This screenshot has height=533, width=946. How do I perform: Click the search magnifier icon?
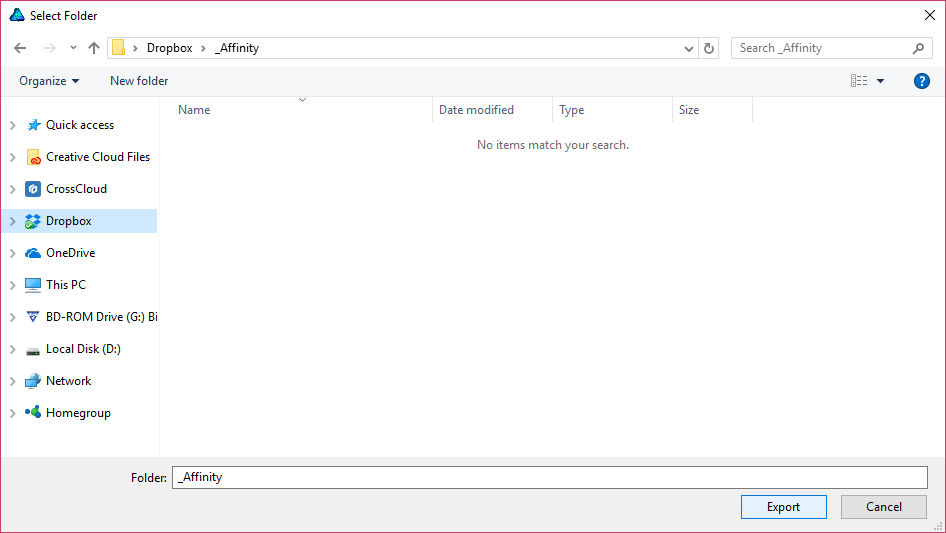click(918, 48)
